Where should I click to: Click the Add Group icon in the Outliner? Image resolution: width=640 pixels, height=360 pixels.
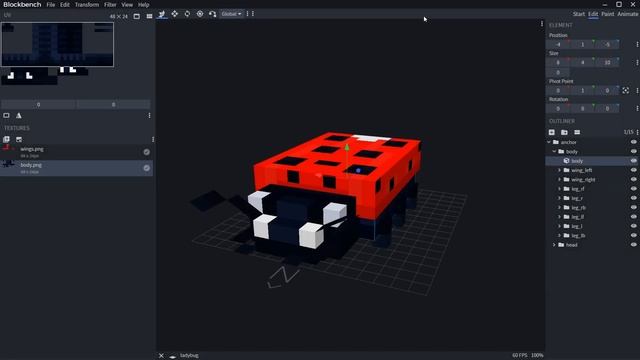tap(564, 132)
